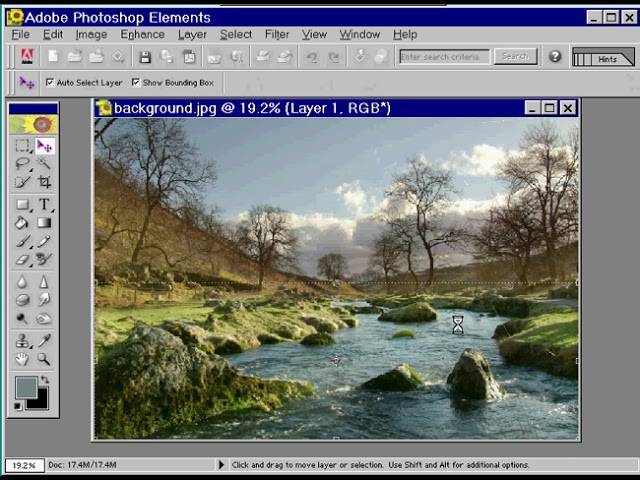Select the Rectangular Marquee tool
Screen dimensions: 640x480
(x=22, y=146)
